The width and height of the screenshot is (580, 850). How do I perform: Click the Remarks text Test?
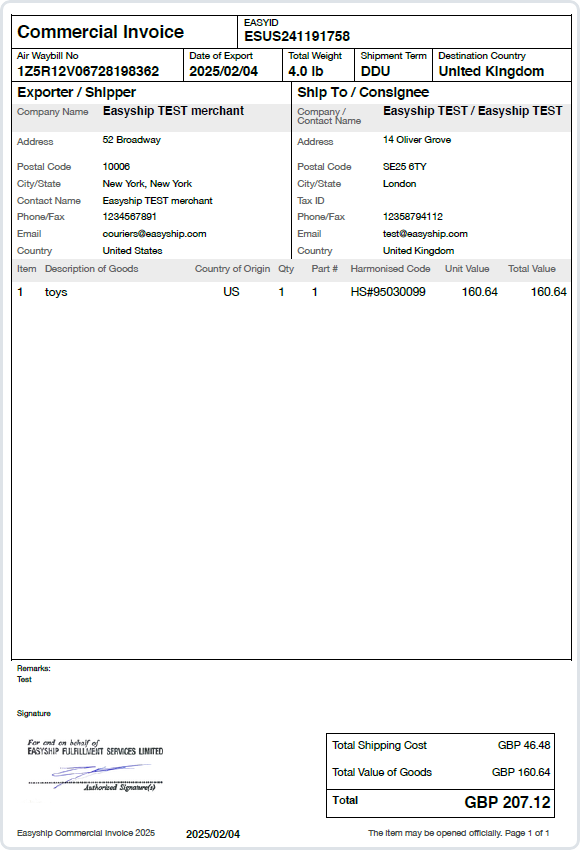24,679
